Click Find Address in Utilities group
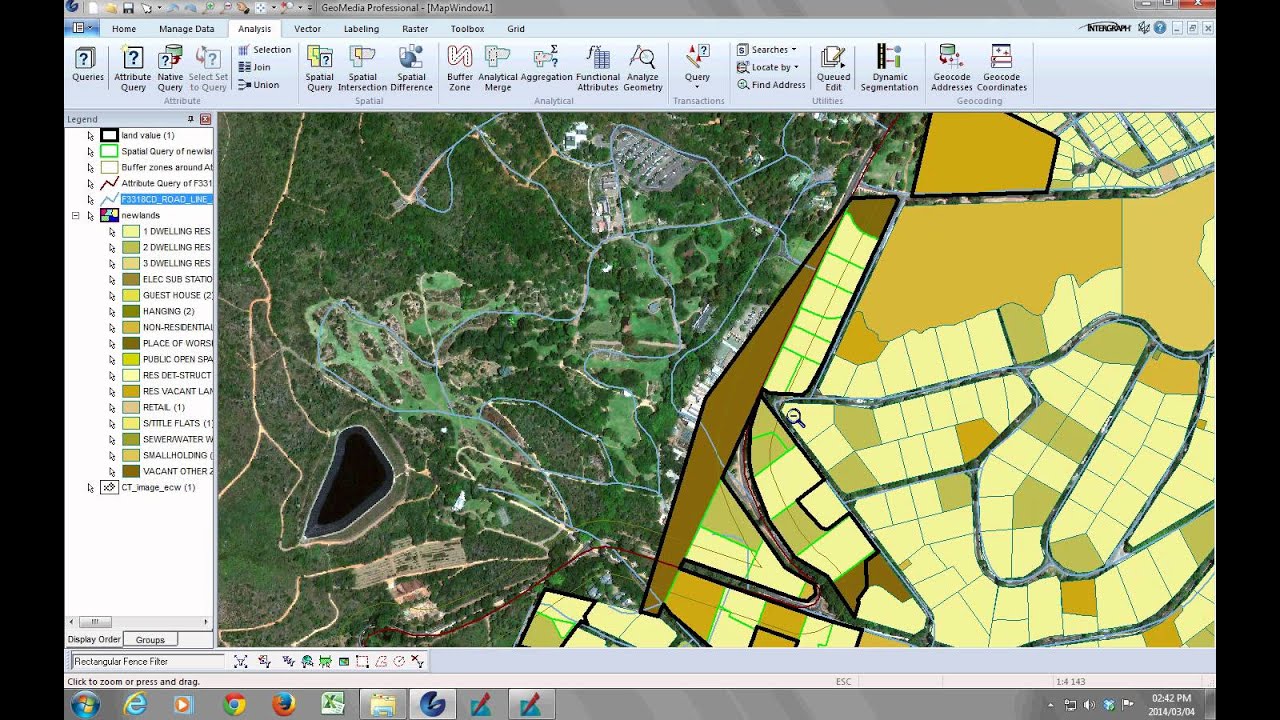The height and width of the screenshot is (720, 1280). 771,85
